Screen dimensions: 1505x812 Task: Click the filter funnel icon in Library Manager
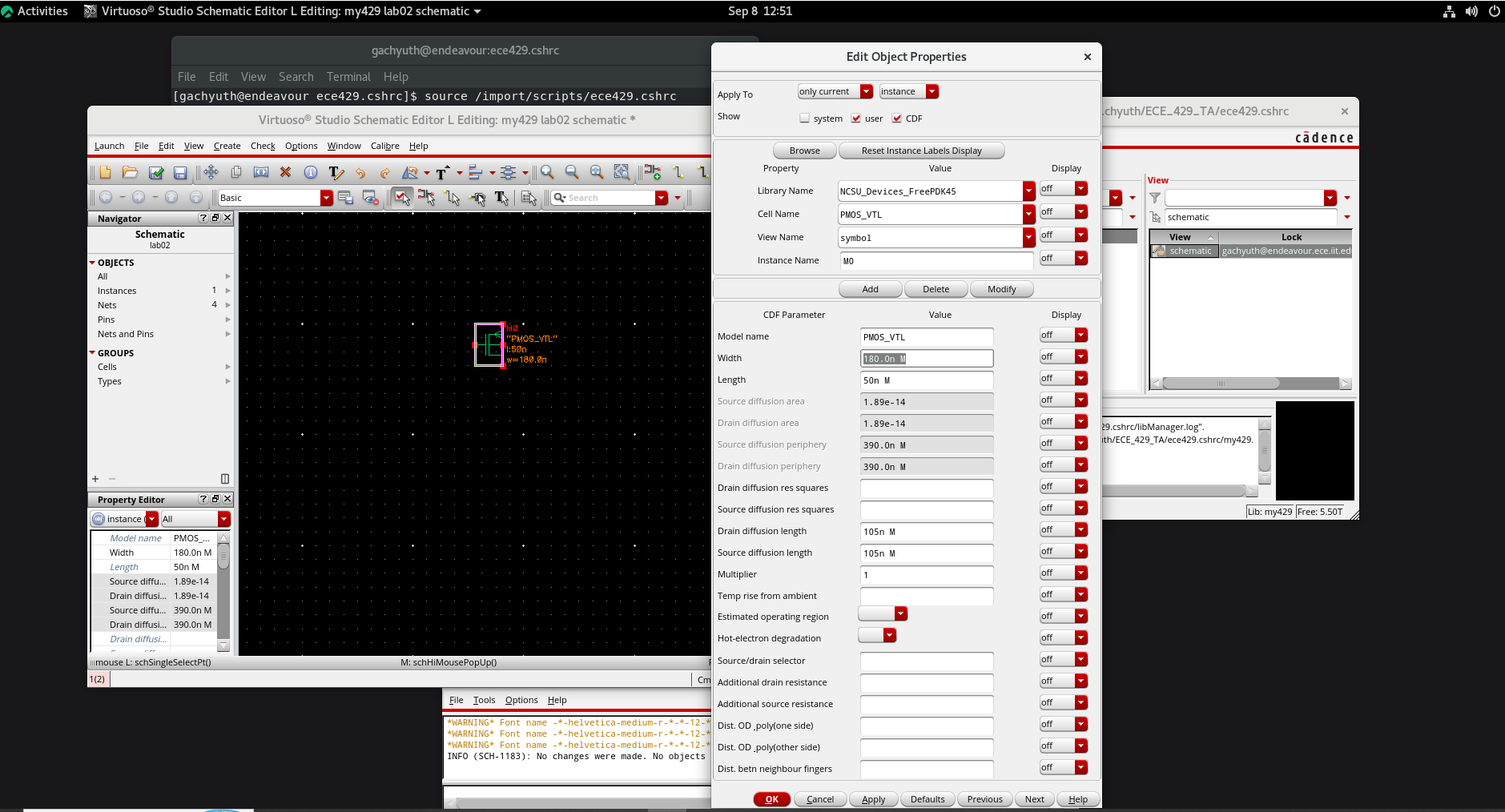click(x=1155, y=198)
